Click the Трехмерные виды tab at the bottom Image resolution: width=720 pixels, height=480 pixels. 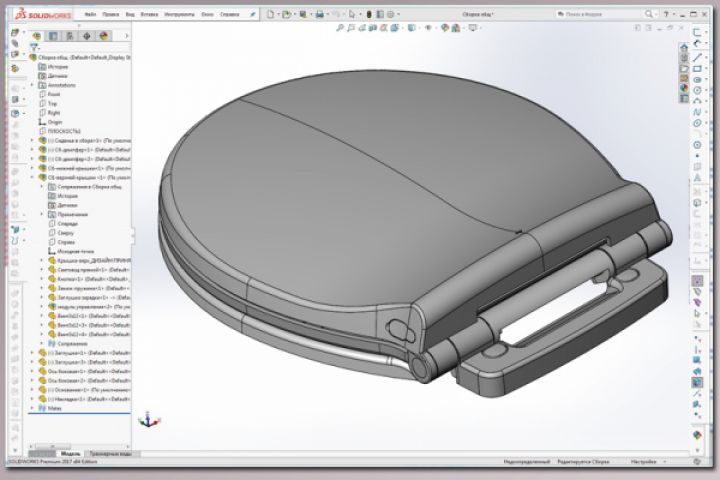point(110,454)
